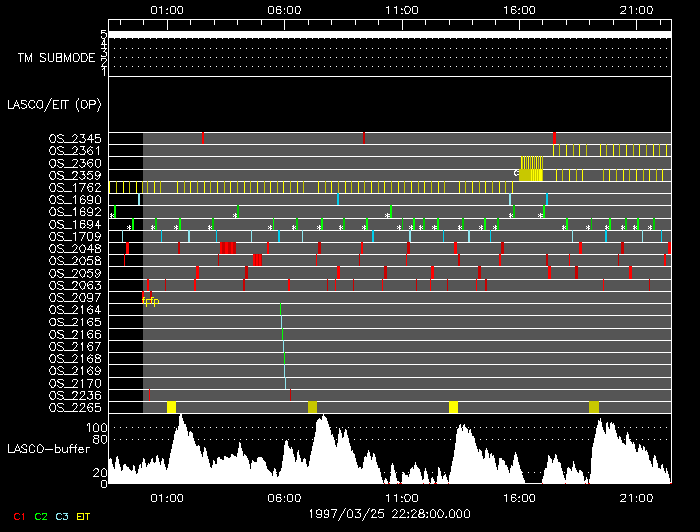Image resolution: width=700 pixels, height=532 pixels.
Task: Click the TM SUBMODE label
Action: click(56, 58)
